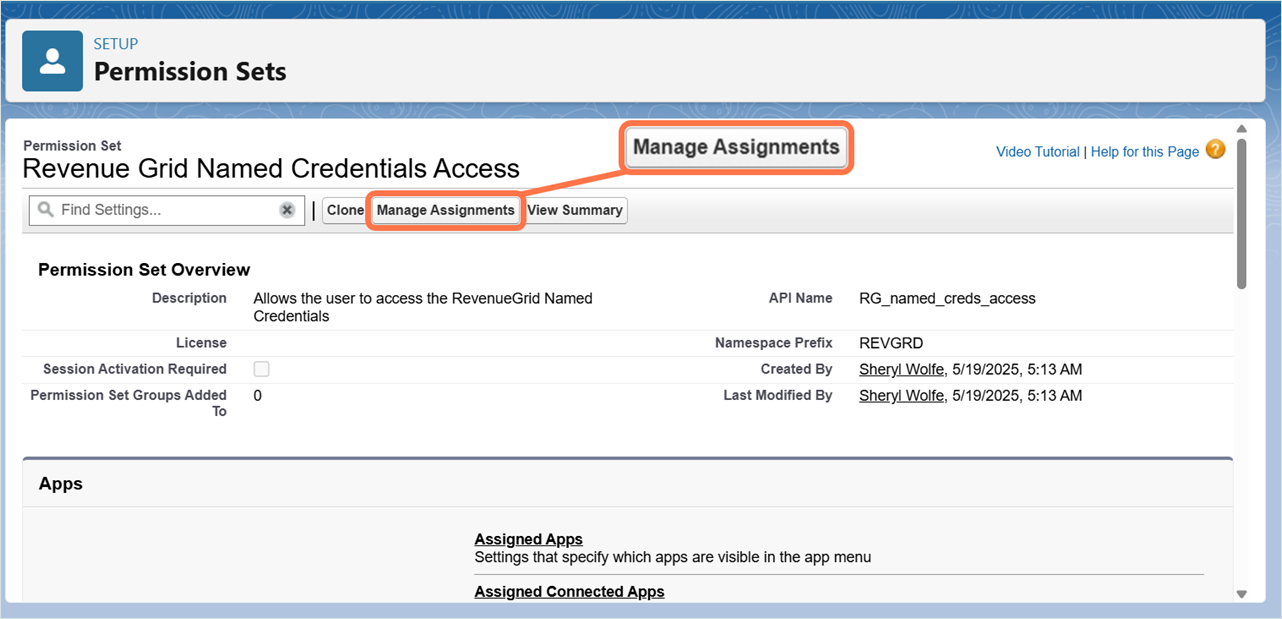Click the View Summary button
1282x619 pixels.
point(575,210)
